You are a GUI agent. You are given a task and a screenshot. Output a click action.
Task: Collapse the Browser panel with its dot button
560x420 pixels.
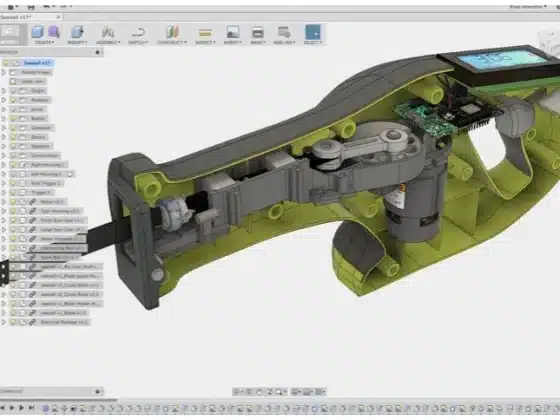pos(98,52)
